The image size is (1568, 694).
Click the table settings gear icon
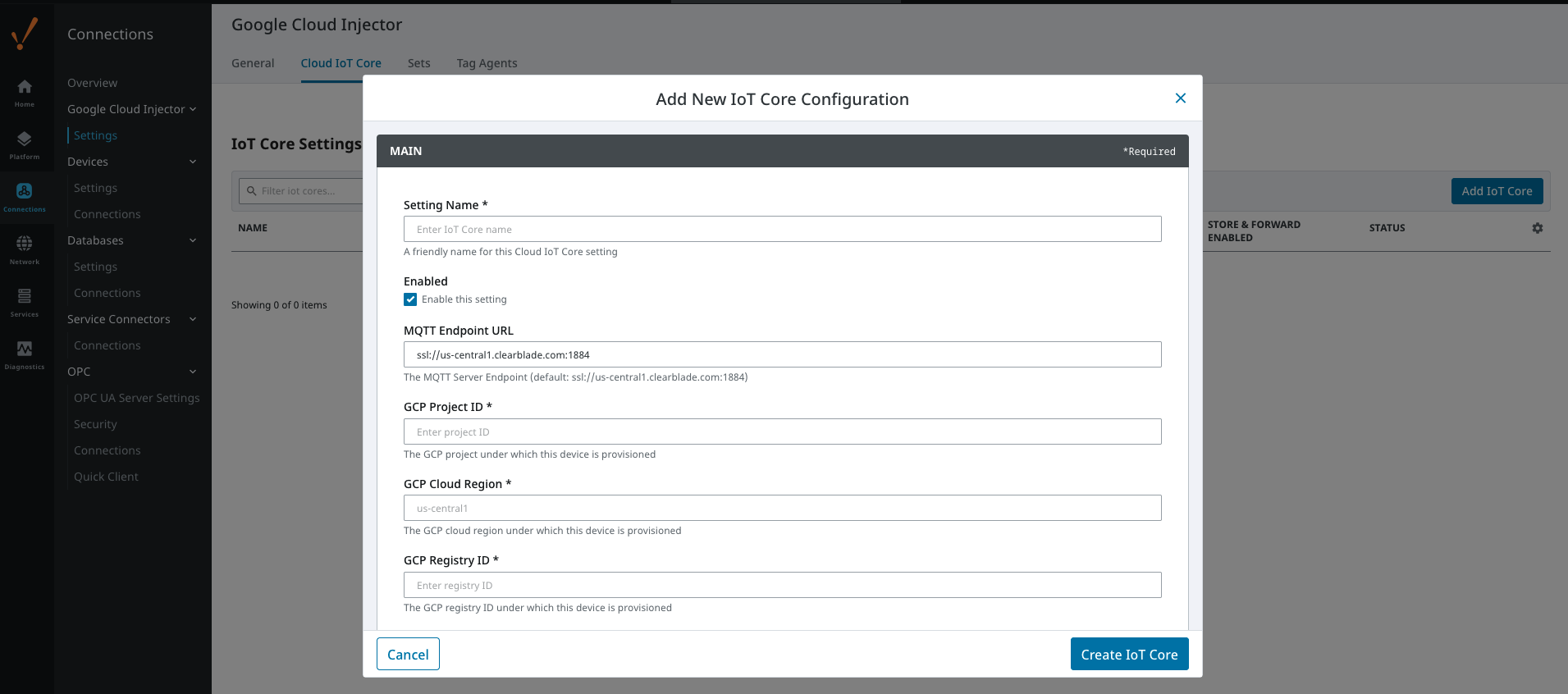[1537, 228]
